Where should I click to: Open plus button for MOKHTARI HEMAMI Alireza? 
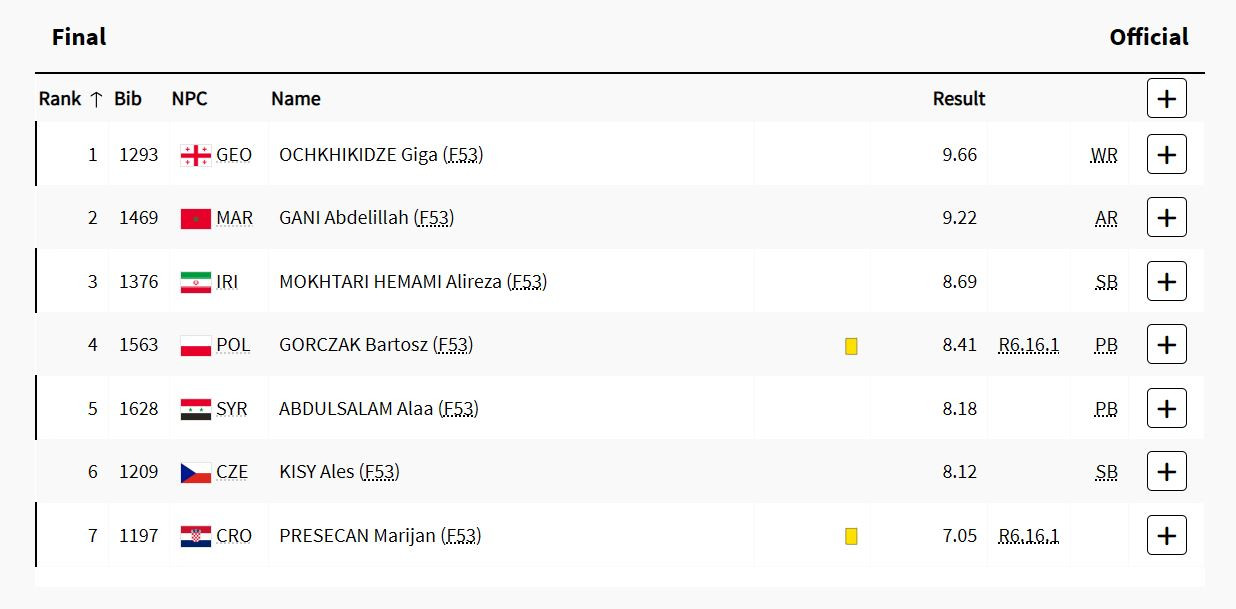1166,282
